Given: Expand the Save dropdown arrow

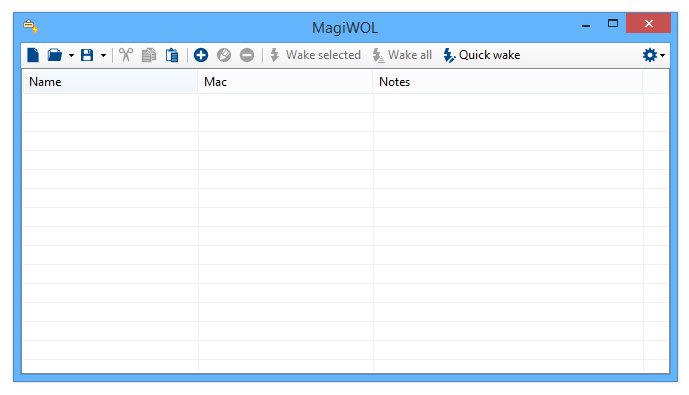Looking at the screenshot, I should click(x=103, y=56).
